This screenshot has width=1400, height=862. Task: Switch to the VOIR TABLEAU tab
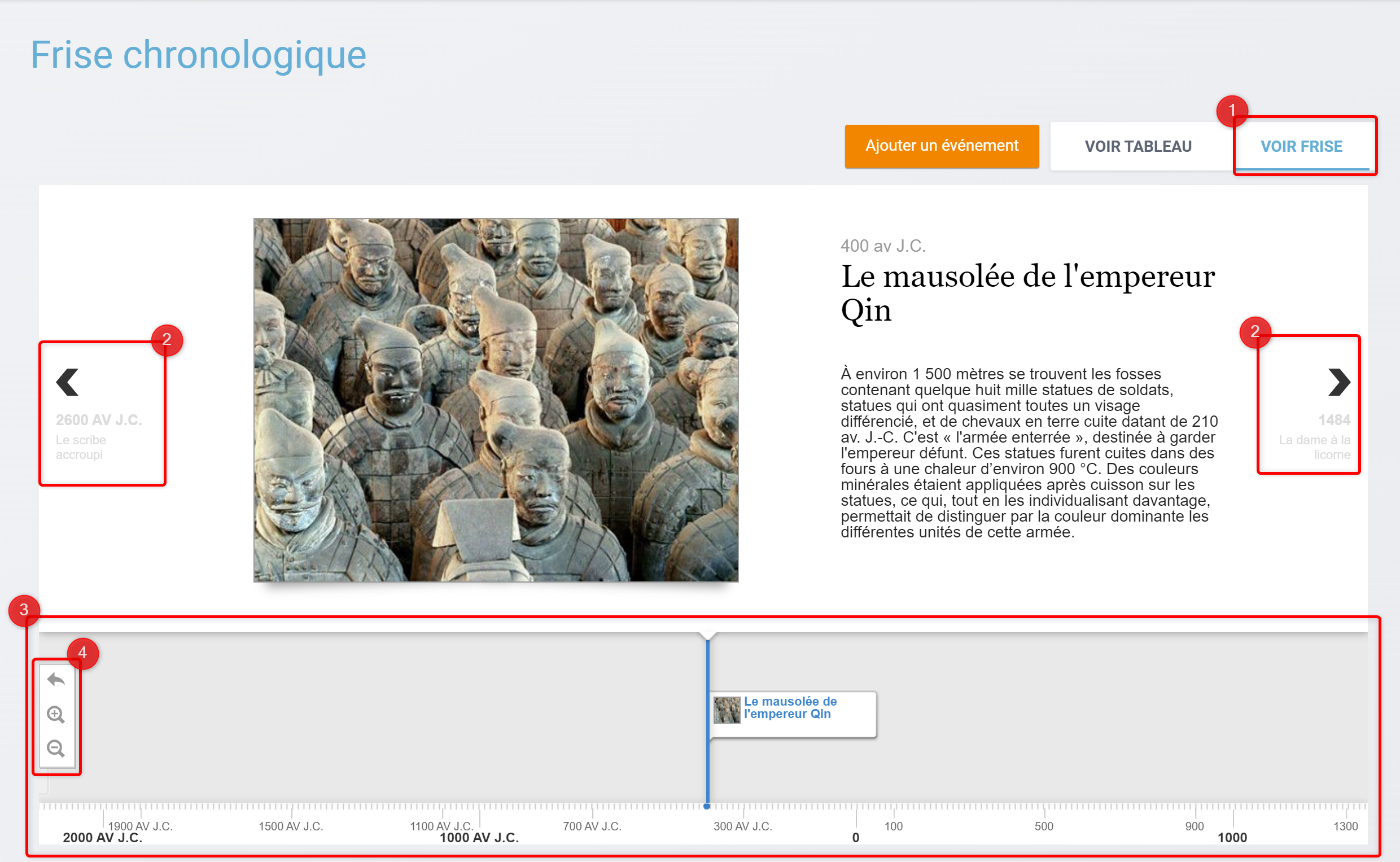tap(1138, 147)
